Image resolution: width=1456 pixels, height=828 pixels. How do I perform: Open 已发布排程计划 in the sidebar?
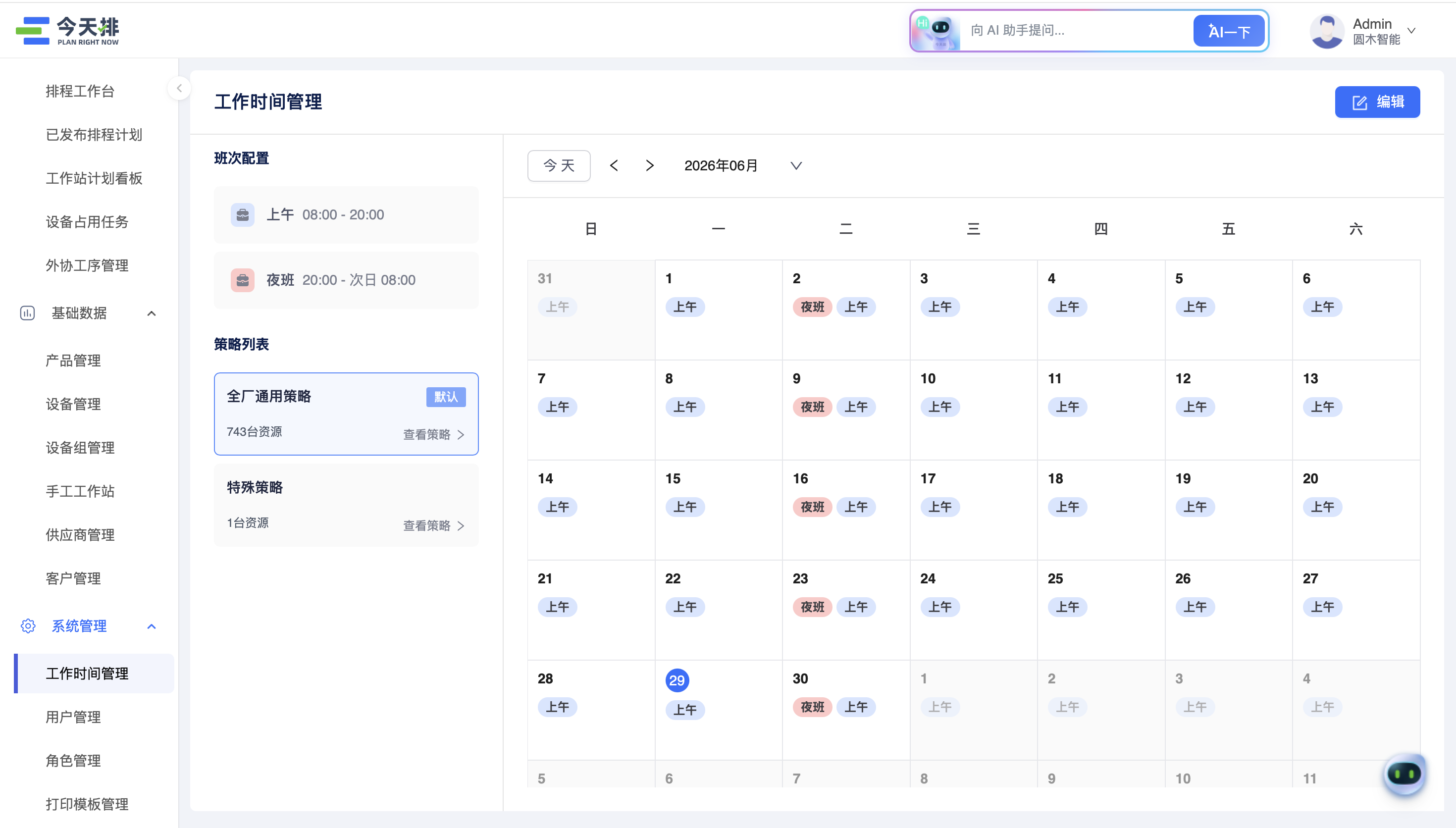pos(94,135)
